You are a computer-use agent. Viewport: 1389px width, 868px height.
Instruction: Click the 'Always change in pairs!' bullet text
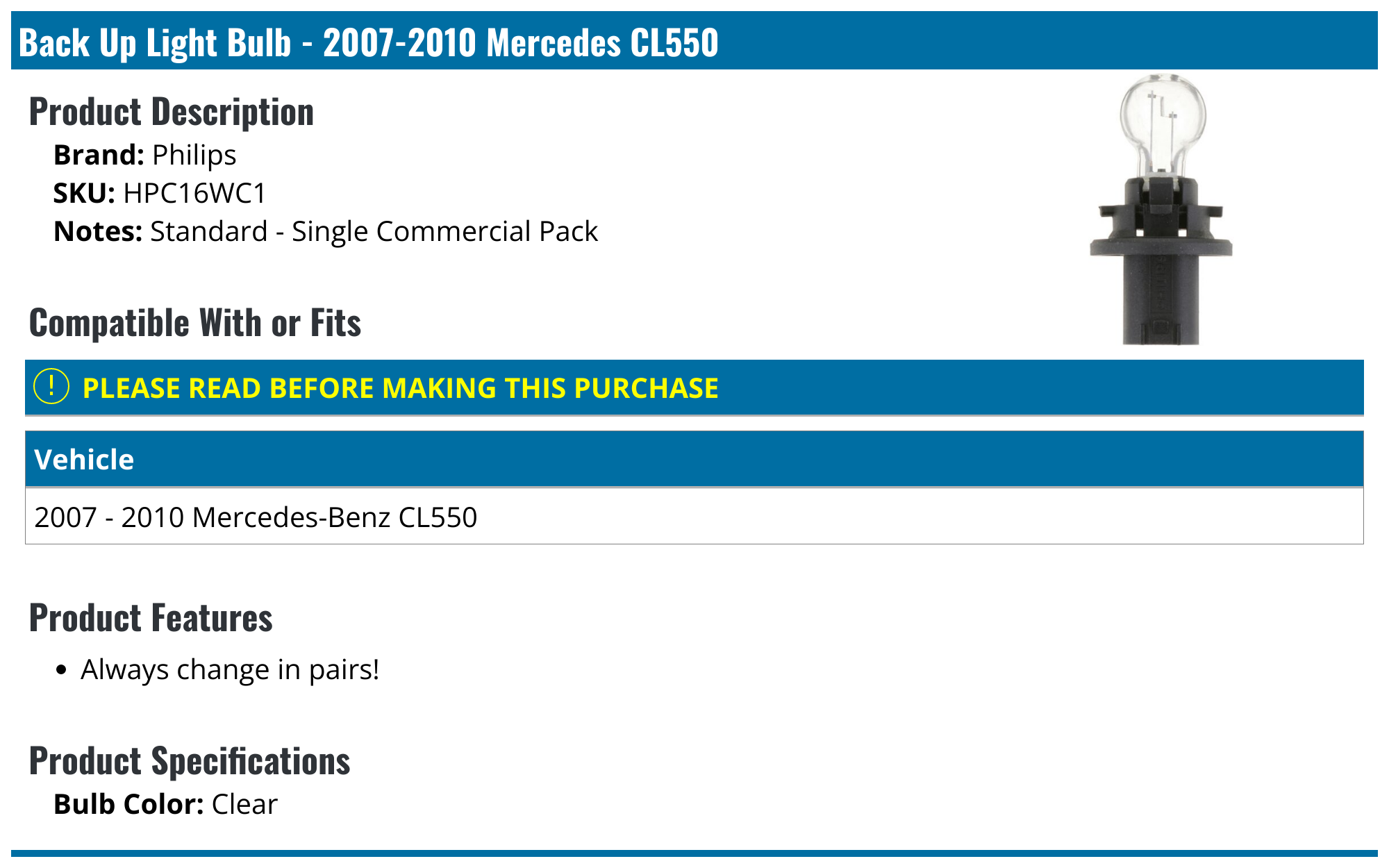tap(230, 669)
